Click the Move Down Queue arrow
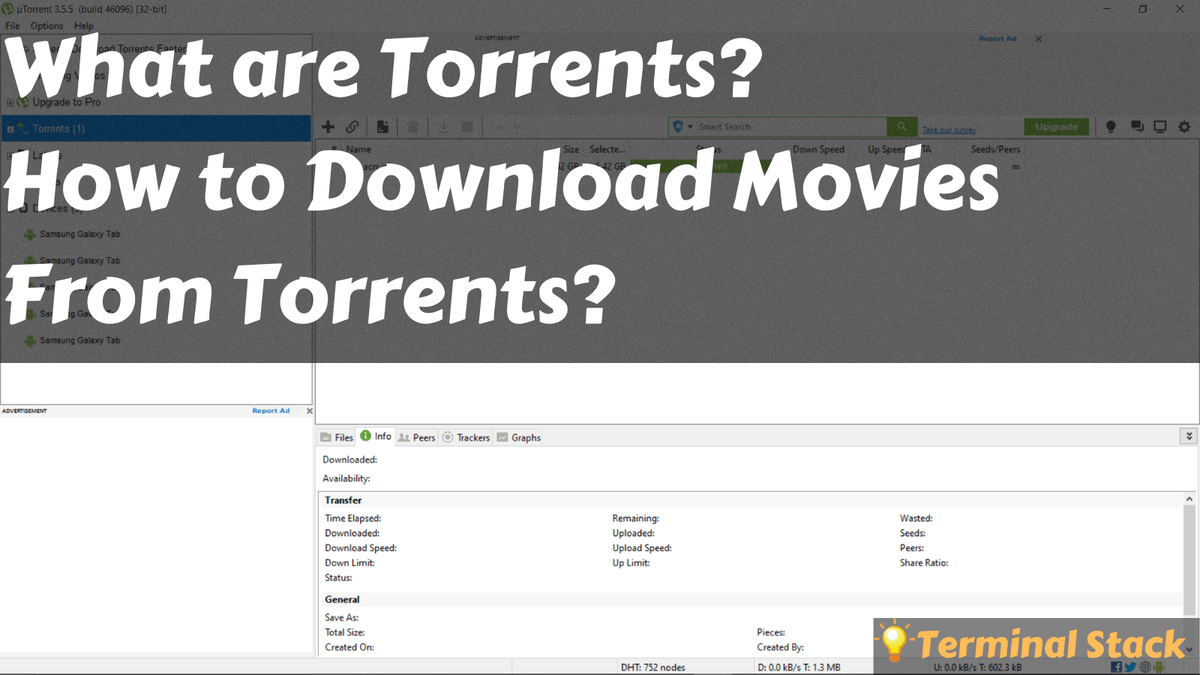 pyautogui.click(x=517, y=127)
